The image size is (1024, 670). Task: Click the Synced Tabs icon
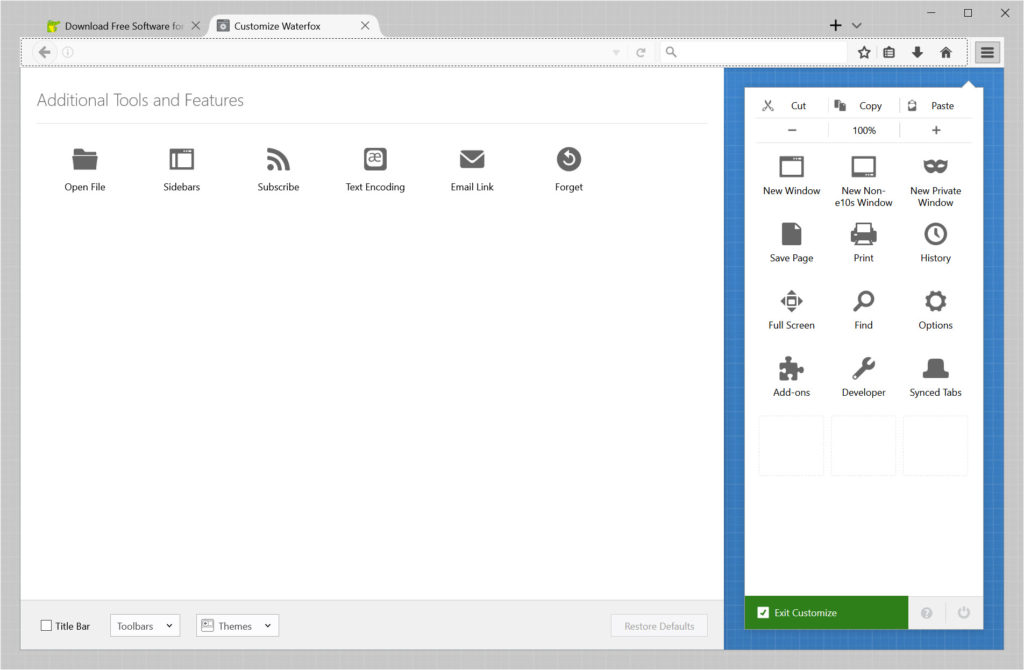935,368
